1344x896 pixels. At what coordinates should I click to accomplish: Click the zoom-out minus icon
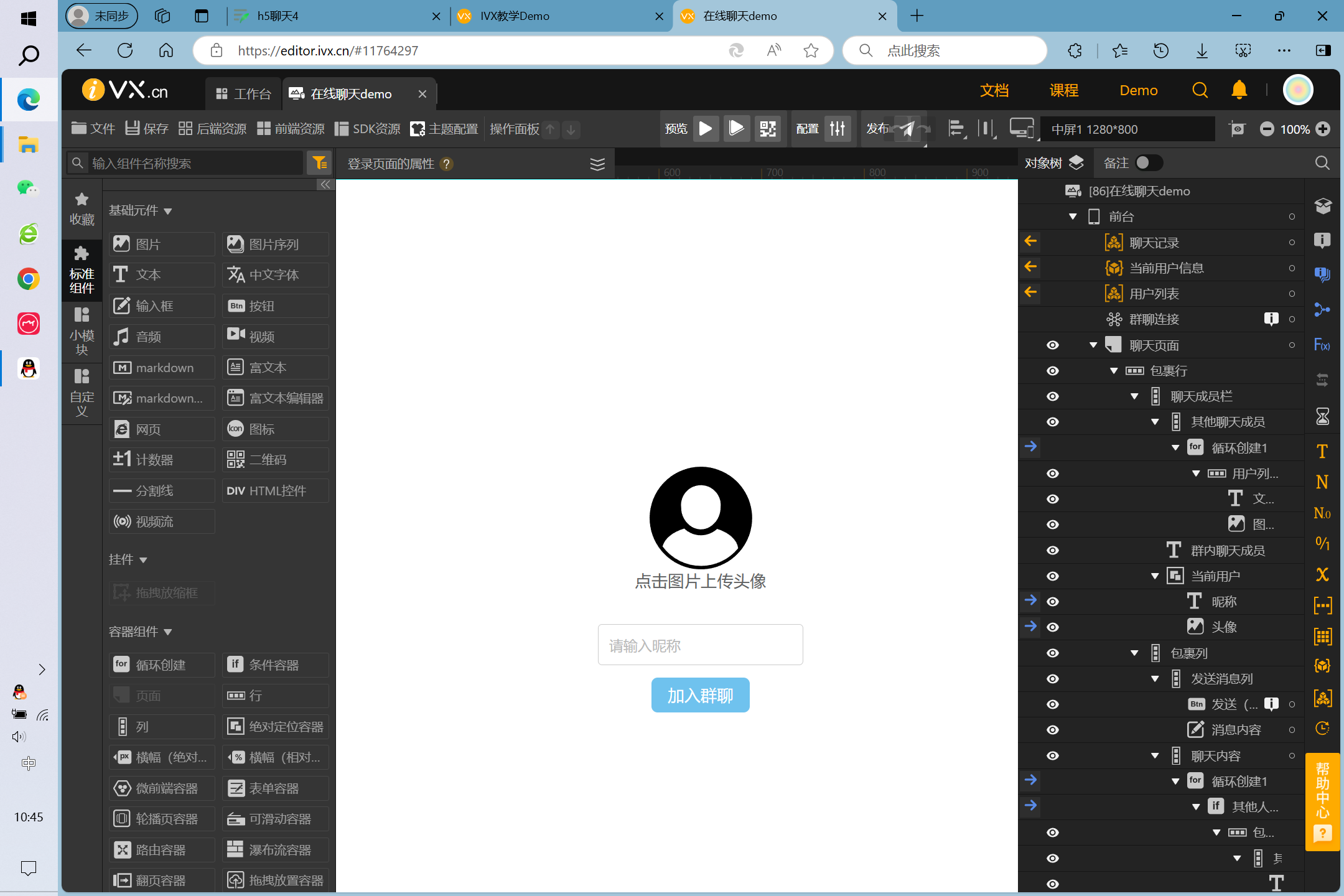[1266, 129]
